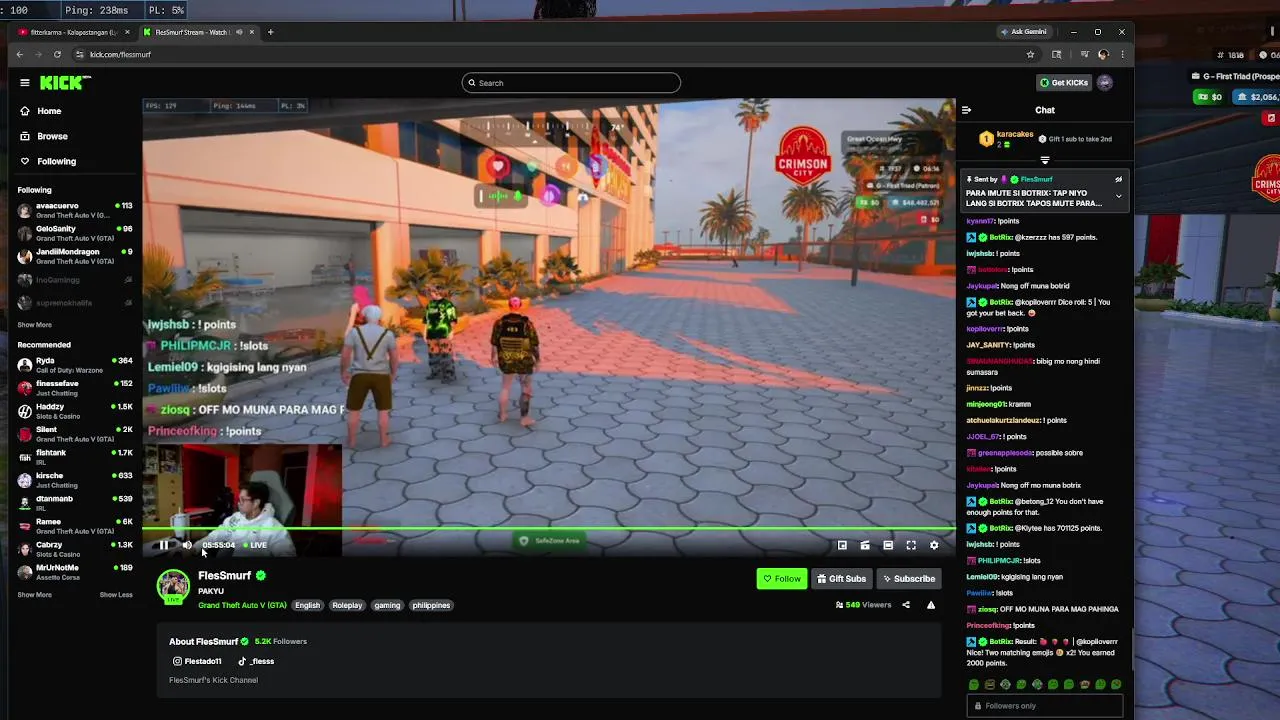Click the Gift Subs button

[841, 578]
